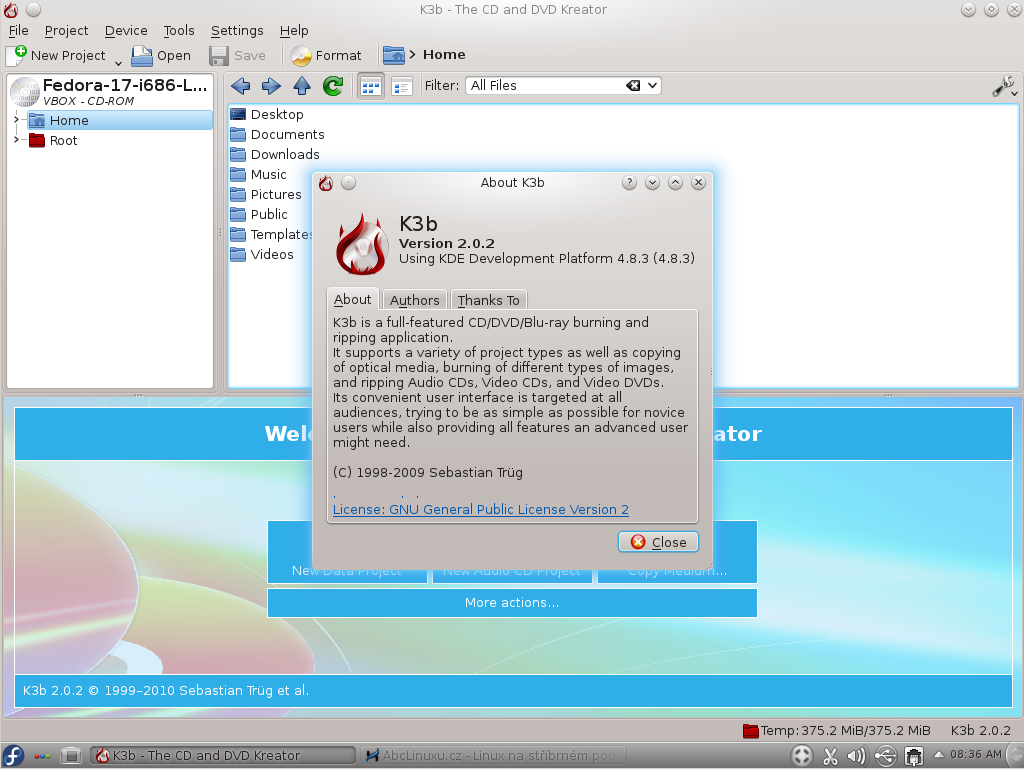Select Root in the folder tree
The width and height of the screenshot is (1024, 769).
coord(63,140)
